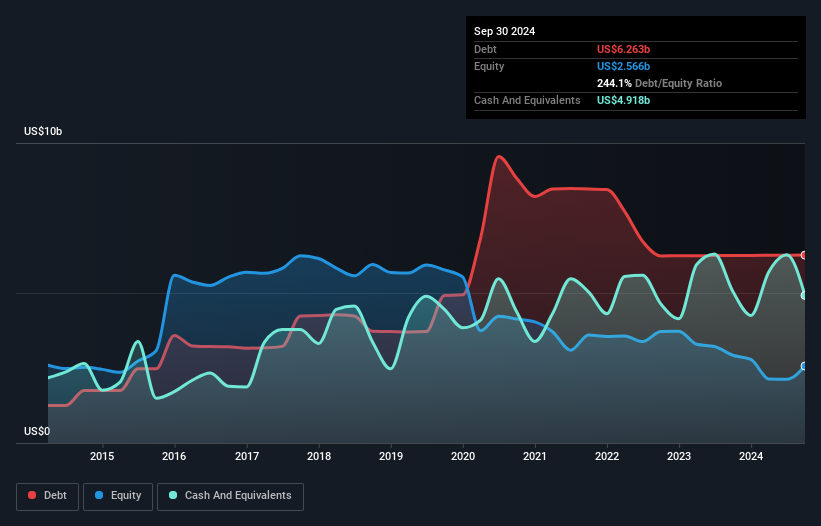Viewport: 821px width, 526px height.
Task: Click the US$2.566b equity value
Action: click(623, 66)
